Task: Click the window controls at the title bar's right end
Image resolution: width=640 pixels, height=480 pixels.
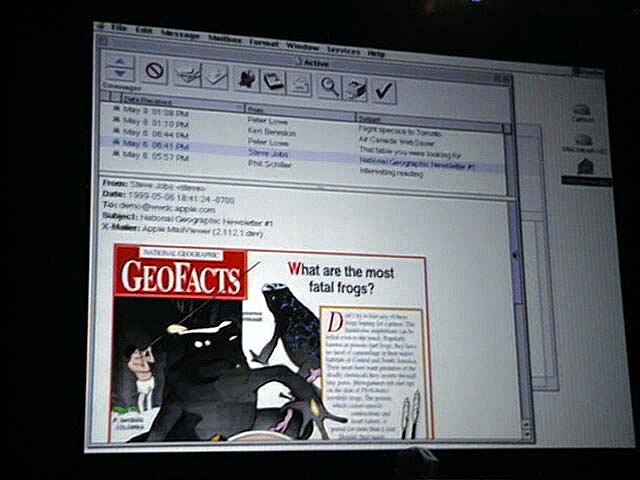Action: tap(502, 79)
